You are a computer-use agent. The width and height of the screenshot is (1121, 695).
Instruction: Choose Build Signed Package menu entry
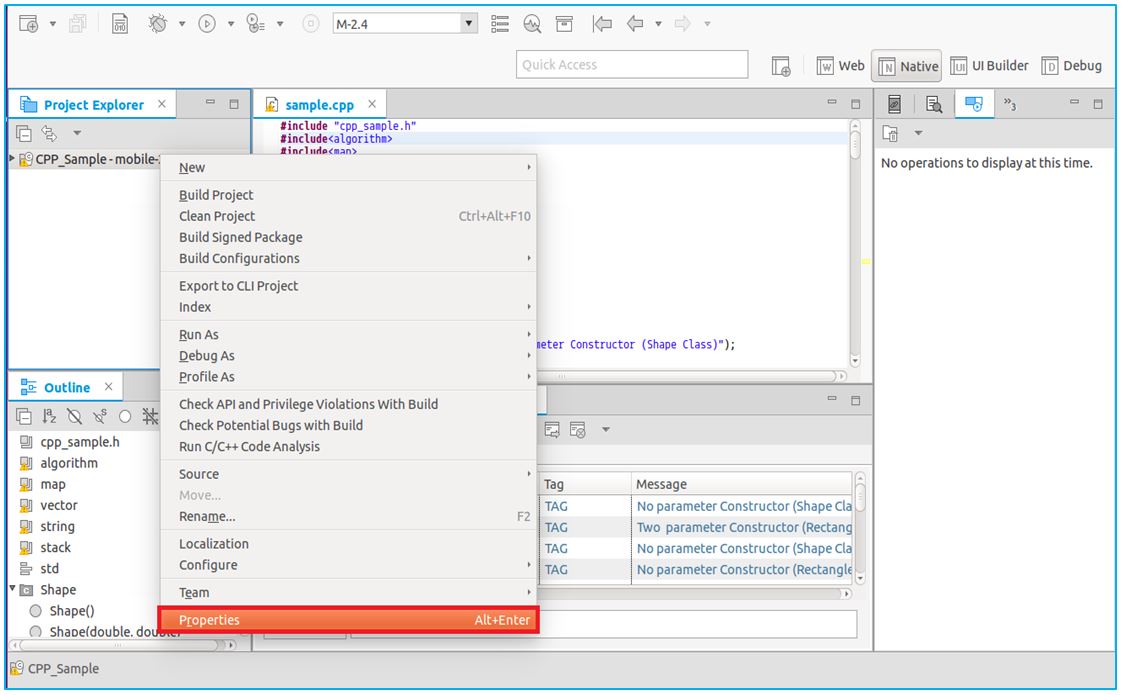click(x=240, y=237)
